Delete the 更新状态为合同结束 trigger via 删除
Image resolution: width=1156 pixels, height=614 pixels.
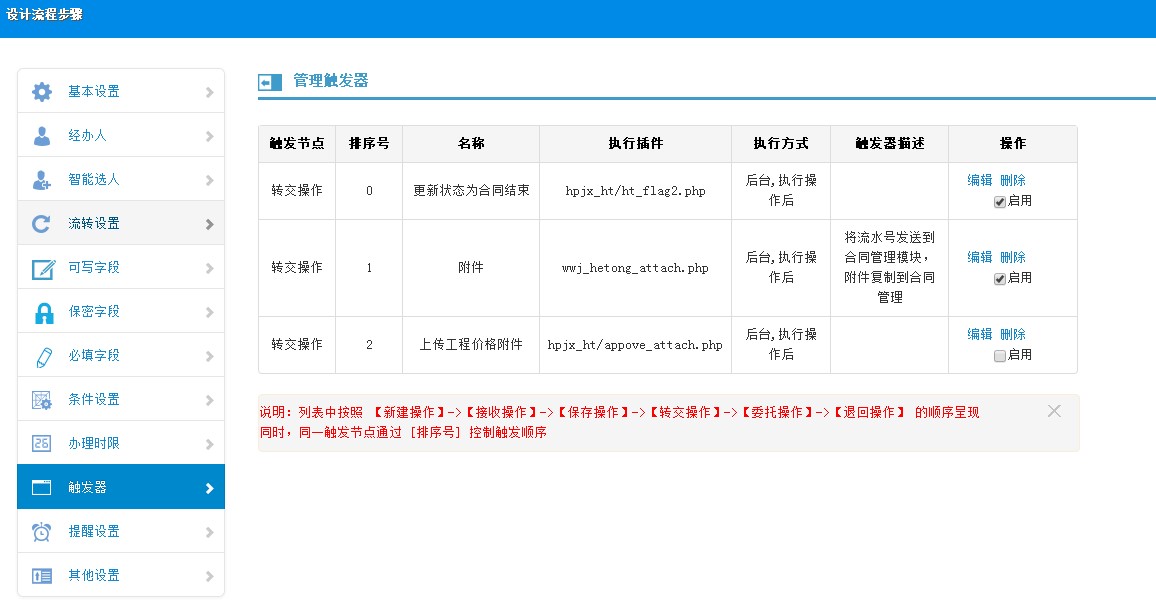[1013, 180]
